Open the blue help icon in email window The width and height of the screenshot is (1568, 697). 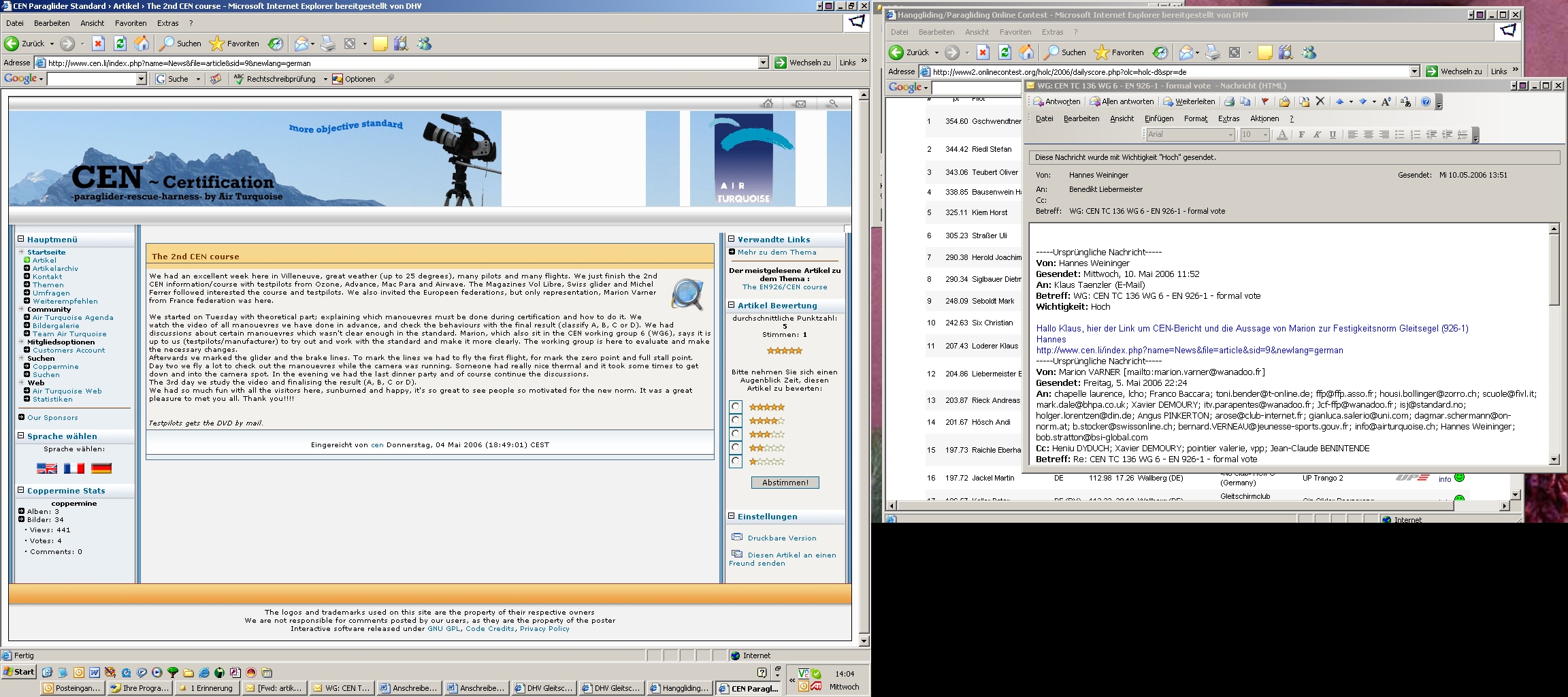pyautogui.click(x=1425, y=101)
